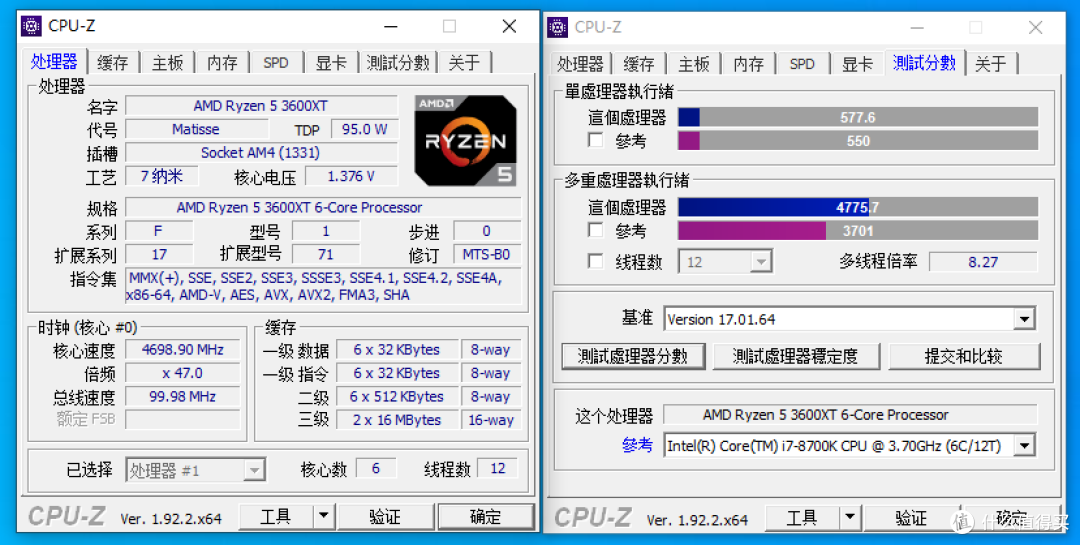This screenshot has width=1080, height=545.
Task: Click the multi-thread reference 3701 bar
Action: 858,230
